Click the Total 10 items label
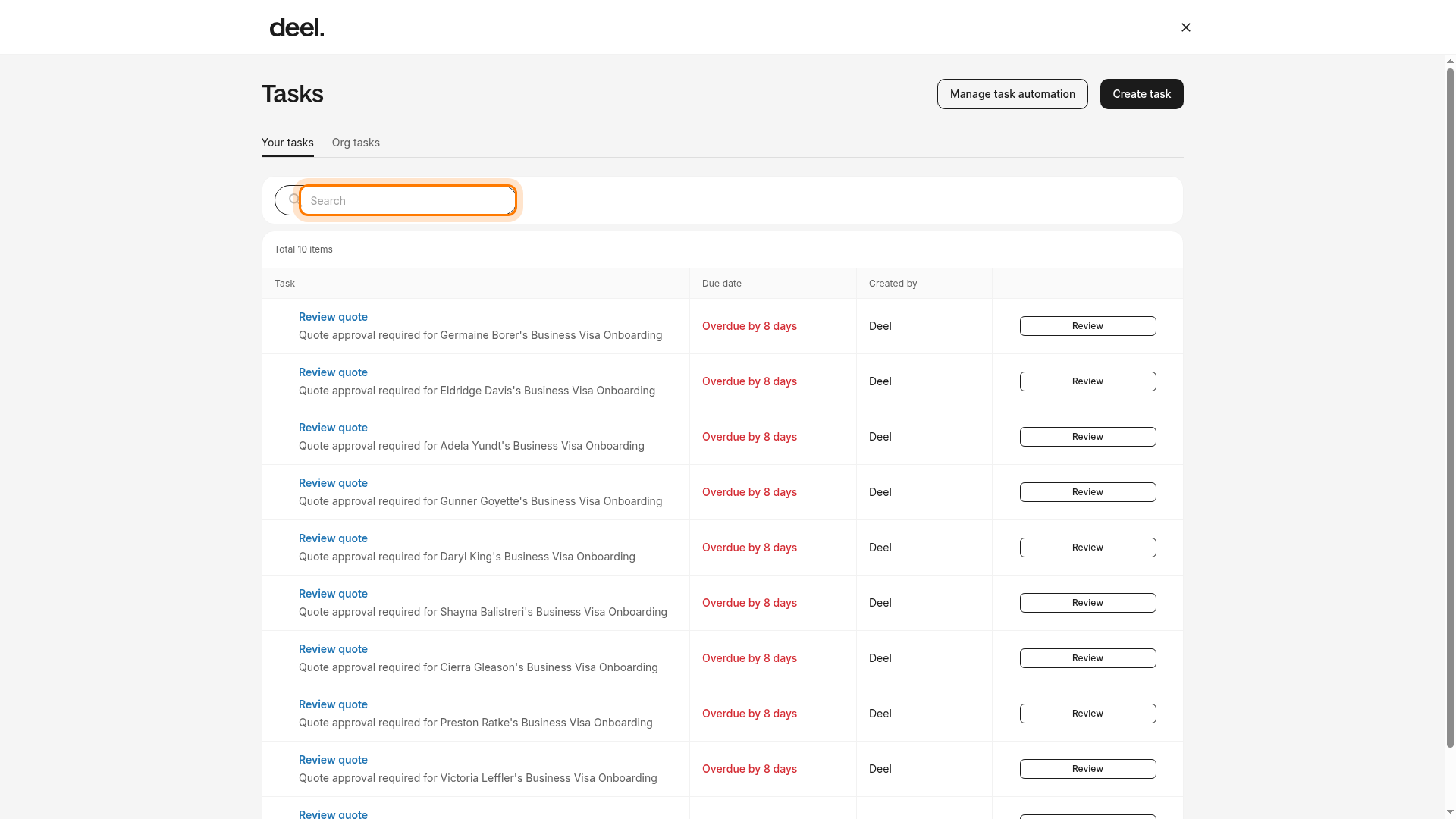 303,249
